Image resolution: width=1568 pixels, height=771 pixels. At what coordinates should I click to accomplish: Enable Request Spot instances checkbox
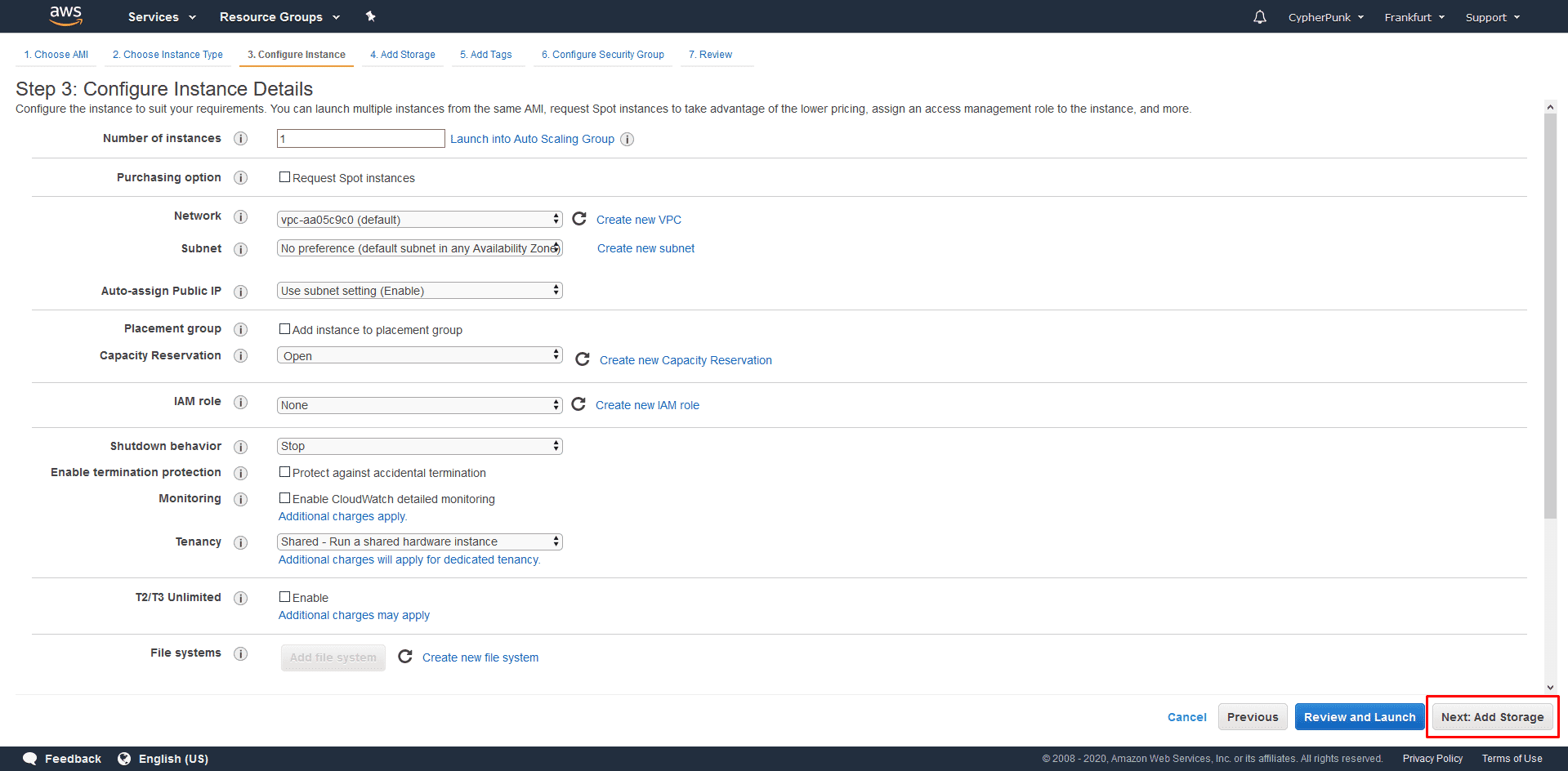pos(284,177)
